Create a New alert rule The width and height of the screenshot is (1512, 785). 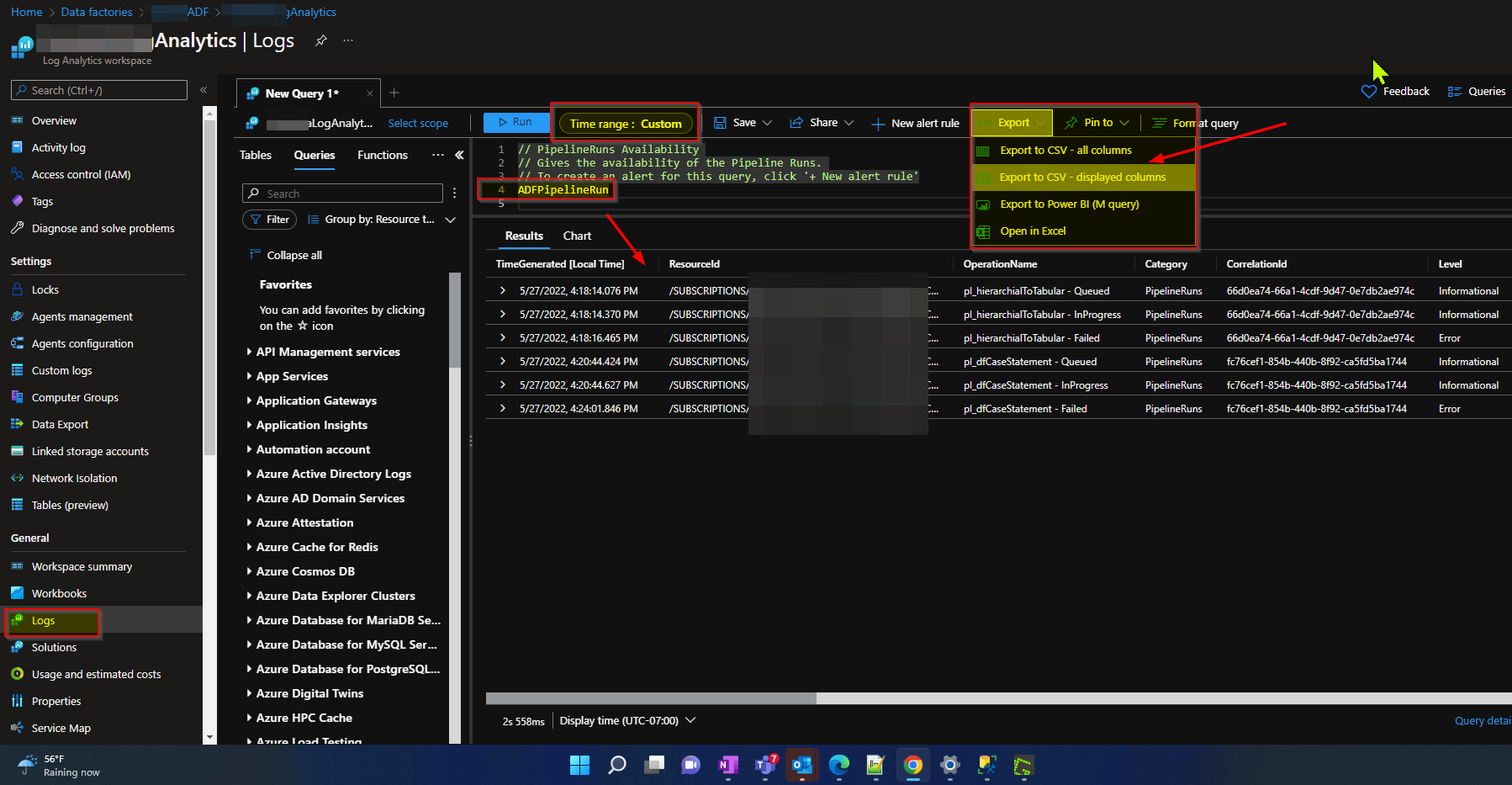click(x=915, y=123)
